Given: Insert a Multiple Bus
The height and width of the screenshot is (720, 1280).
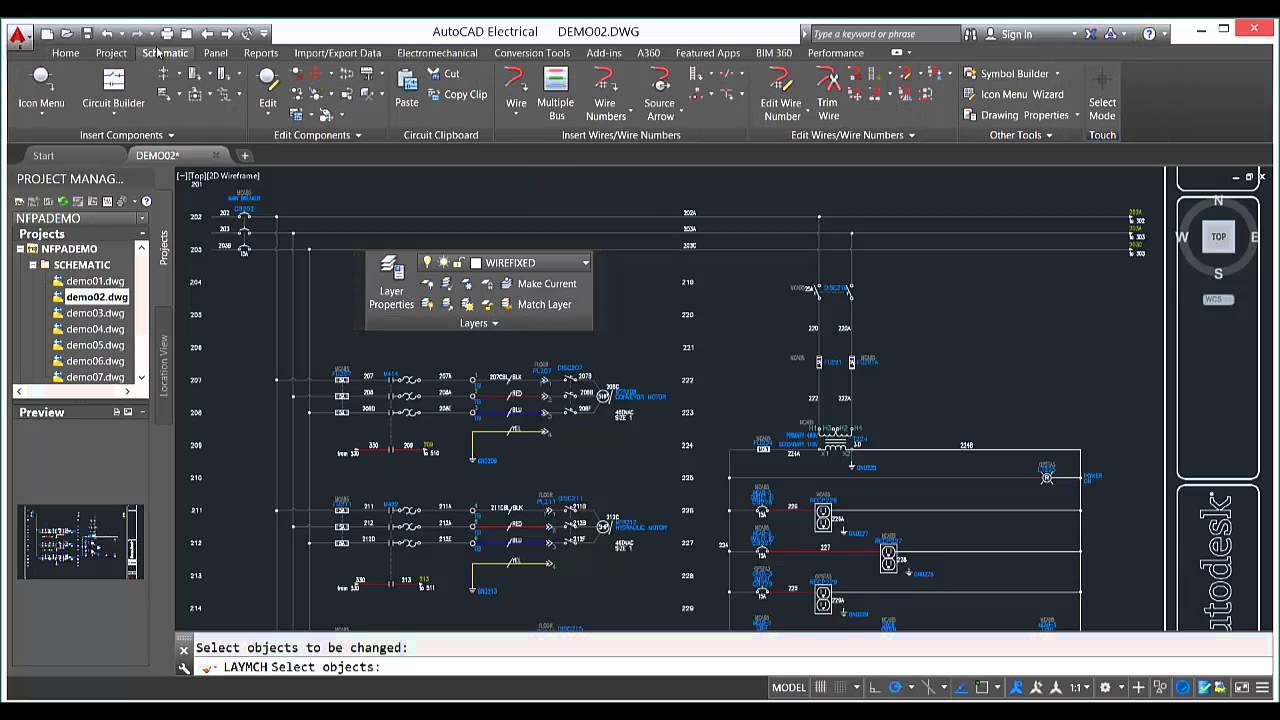Looking at the screenshot, I should coord(555,93).
